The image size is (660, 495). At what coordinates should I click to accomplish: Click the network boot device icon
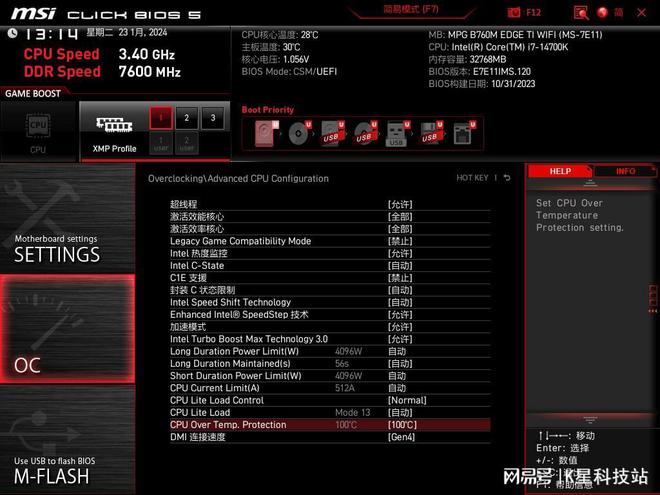pyautogui.click(x=464, y=133)
